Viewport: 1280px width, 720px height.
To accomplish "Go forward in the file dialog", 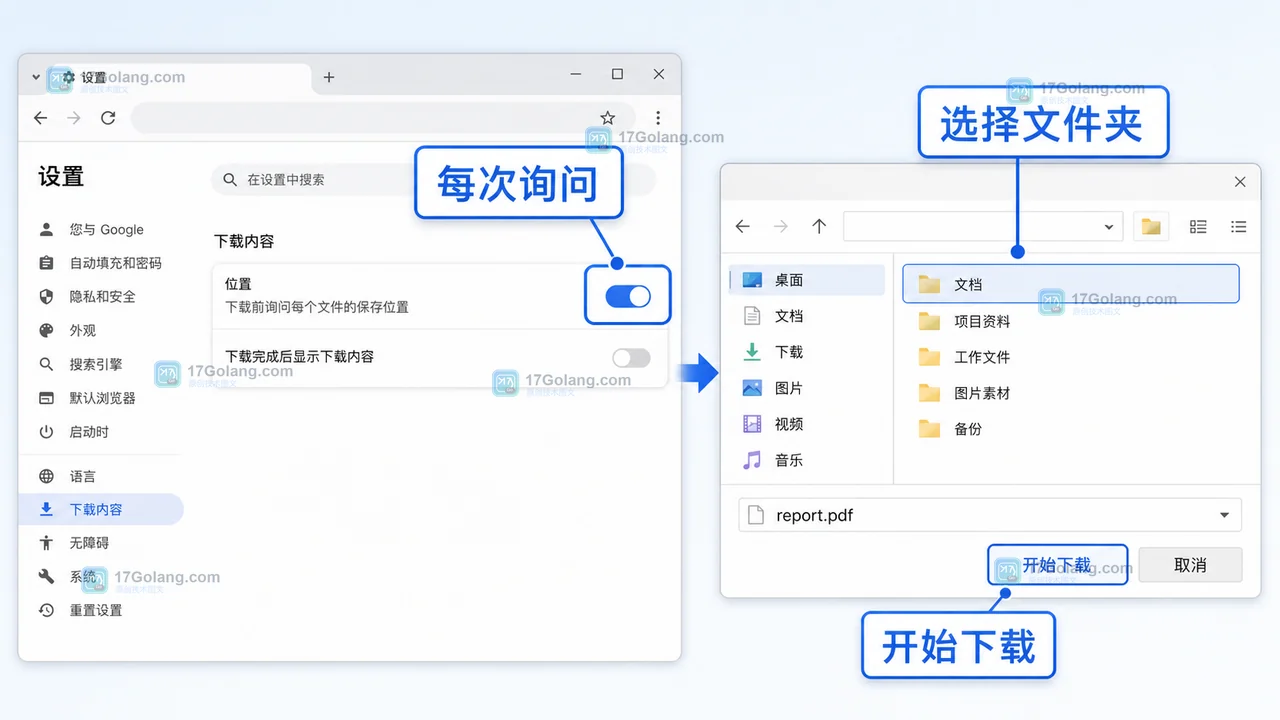I will pyautogui.click(x=781, y=227).
